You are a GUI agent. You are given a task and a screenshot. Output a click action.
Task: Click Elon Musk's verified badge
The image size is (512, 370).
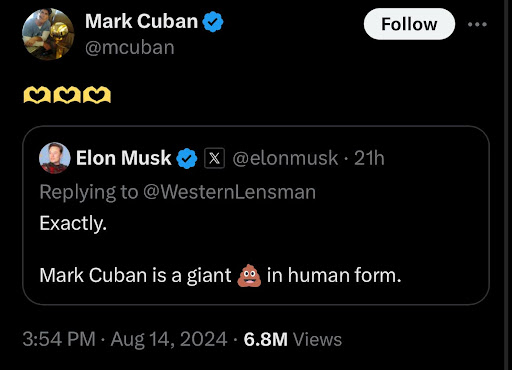point(187,158)
